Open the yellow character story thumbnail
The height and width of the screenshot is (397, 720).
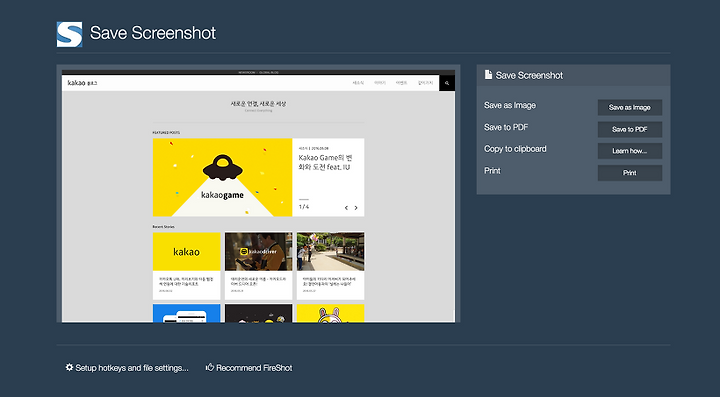pyautogui.click(x=331, y=313)
